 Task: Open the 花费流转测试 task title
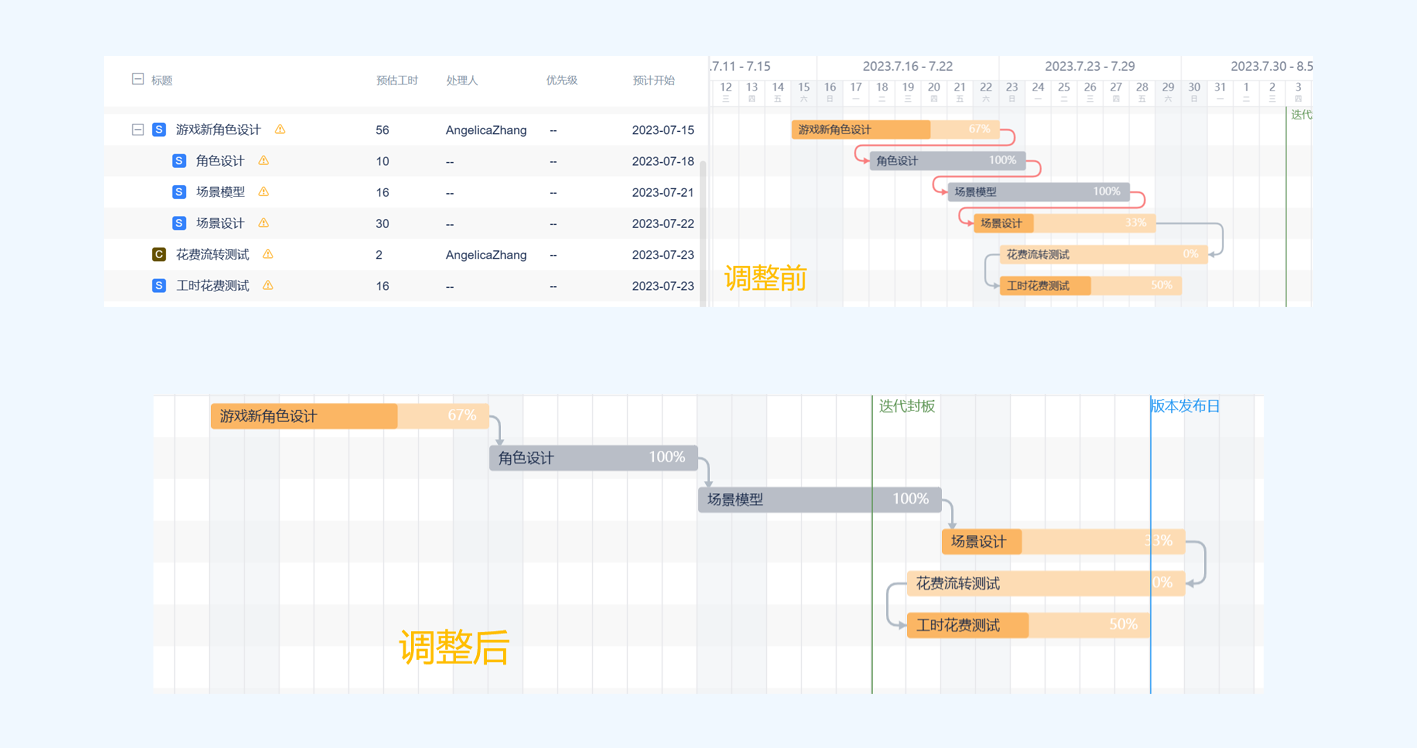coord(212,255)
